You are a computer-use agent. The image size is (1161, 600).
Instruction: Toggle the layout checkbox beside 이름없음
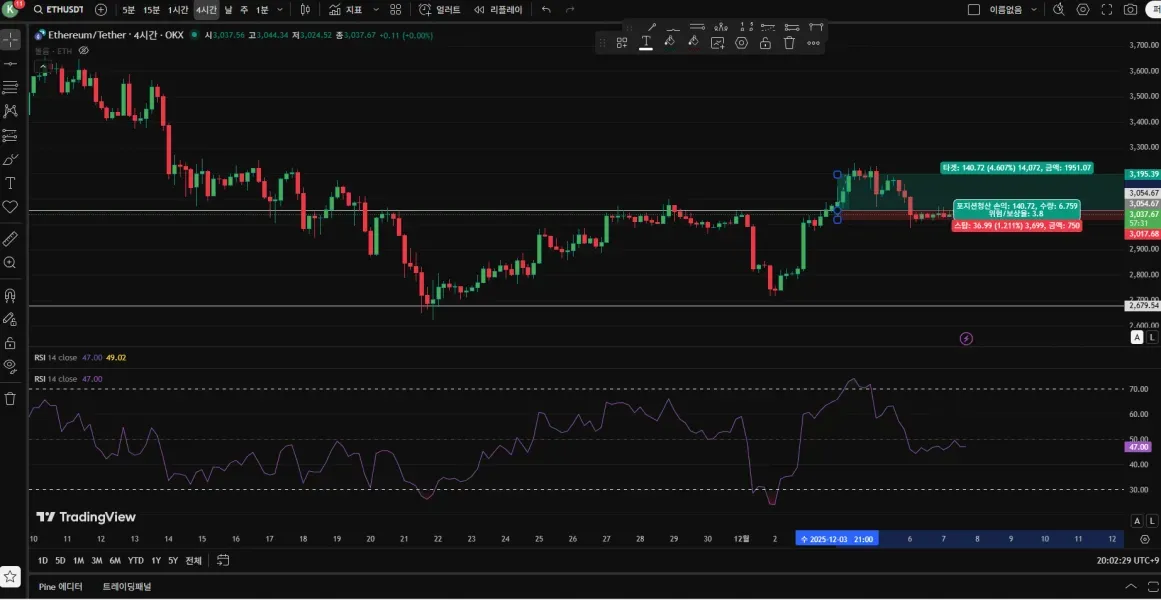point(974,9)
